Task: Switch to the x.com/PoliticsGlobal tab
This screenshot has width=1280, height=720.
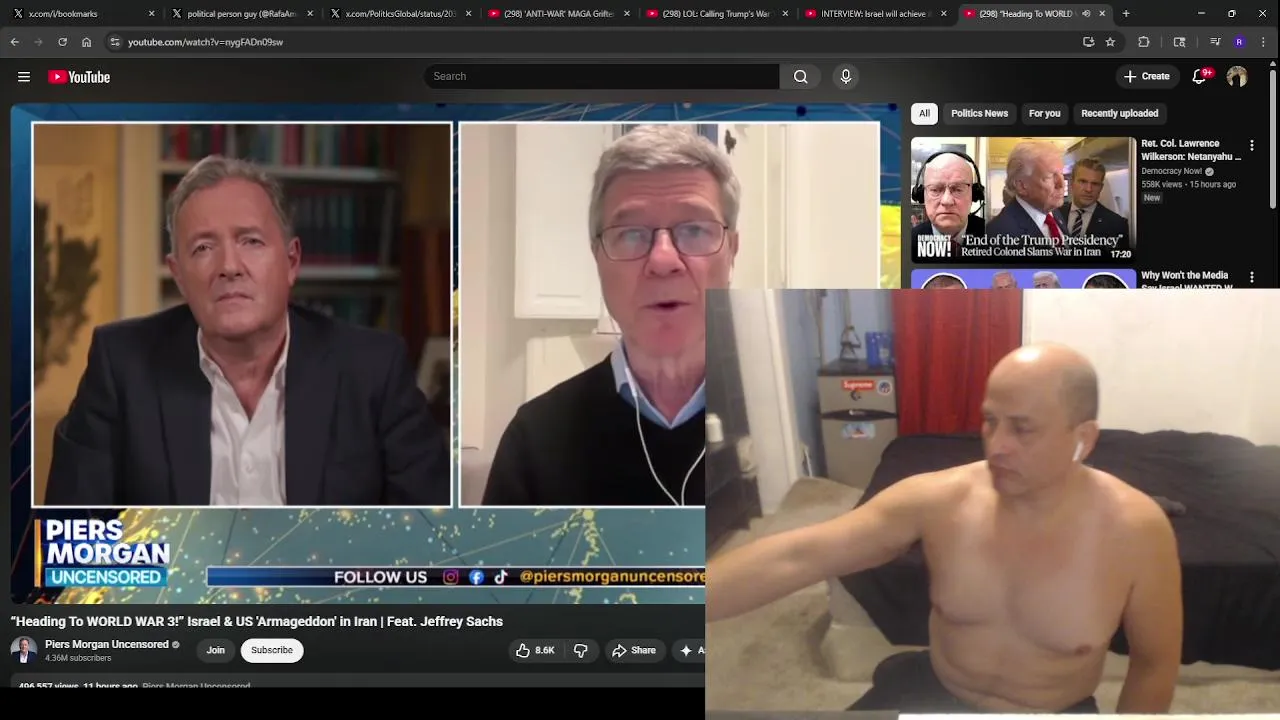Action: pos(400,14)
